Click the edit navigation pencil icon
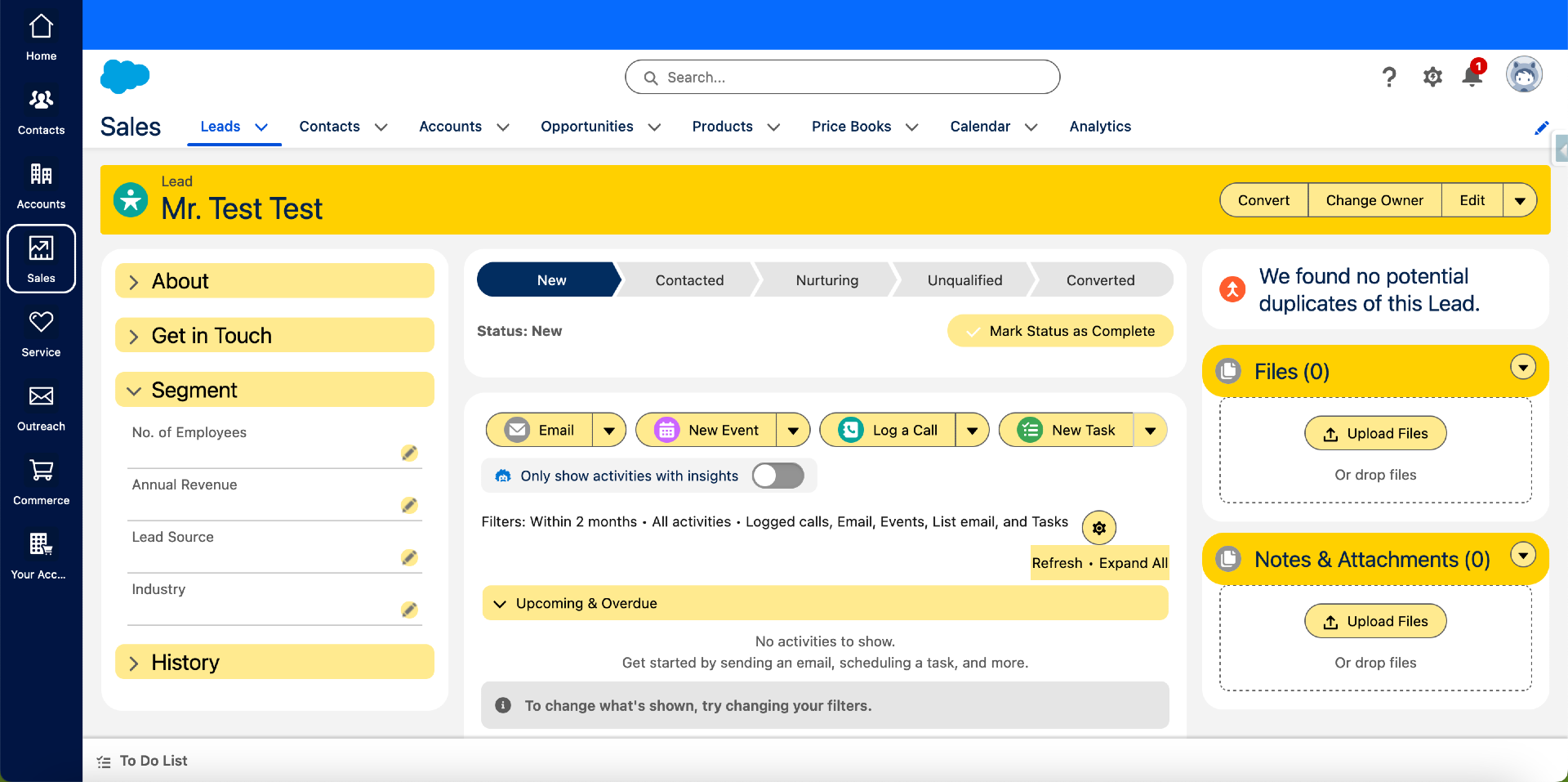 (x=1541, y=127)
